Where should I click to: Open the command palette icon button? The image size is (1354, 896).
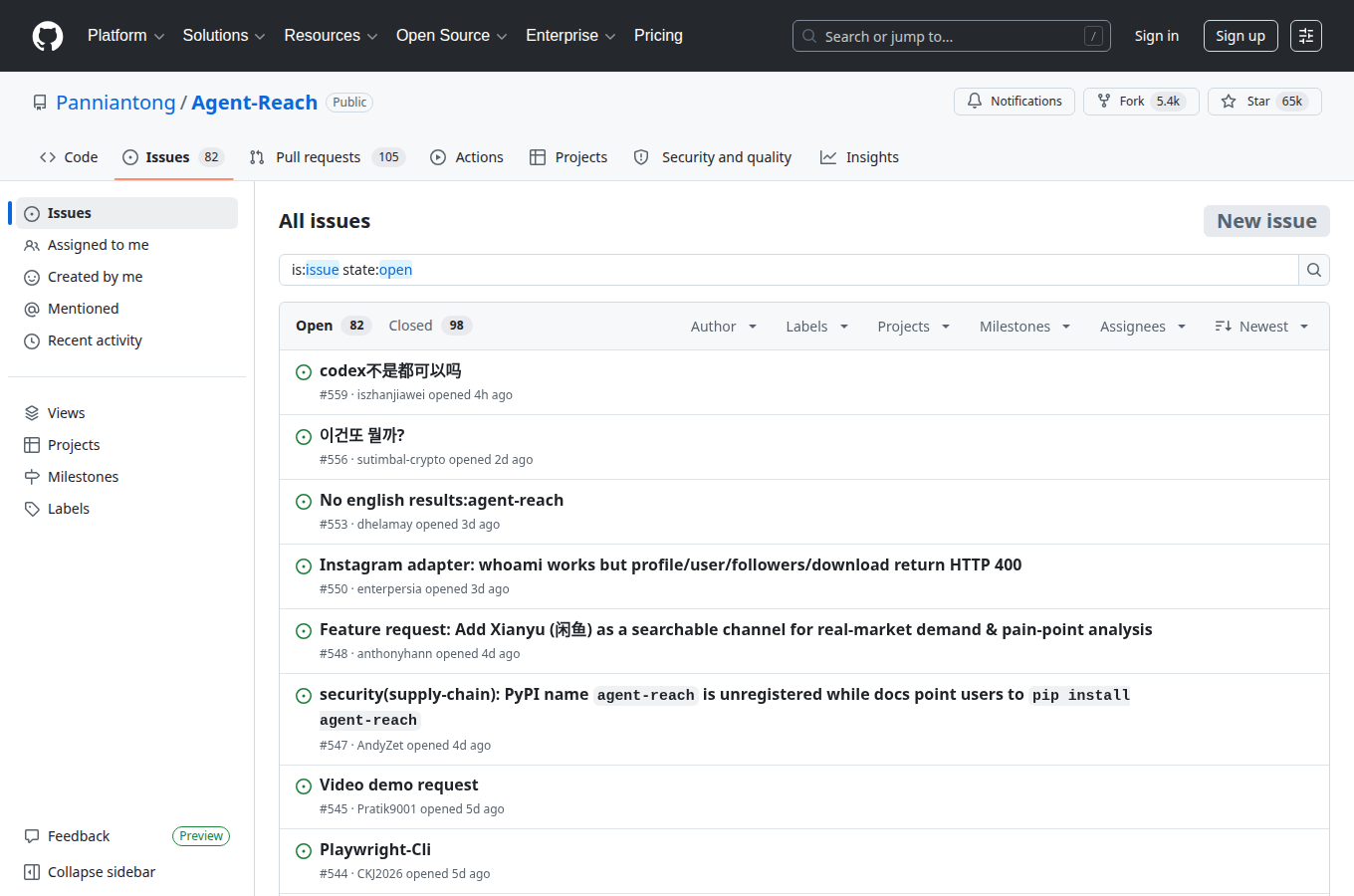[x=1306, y=36]
